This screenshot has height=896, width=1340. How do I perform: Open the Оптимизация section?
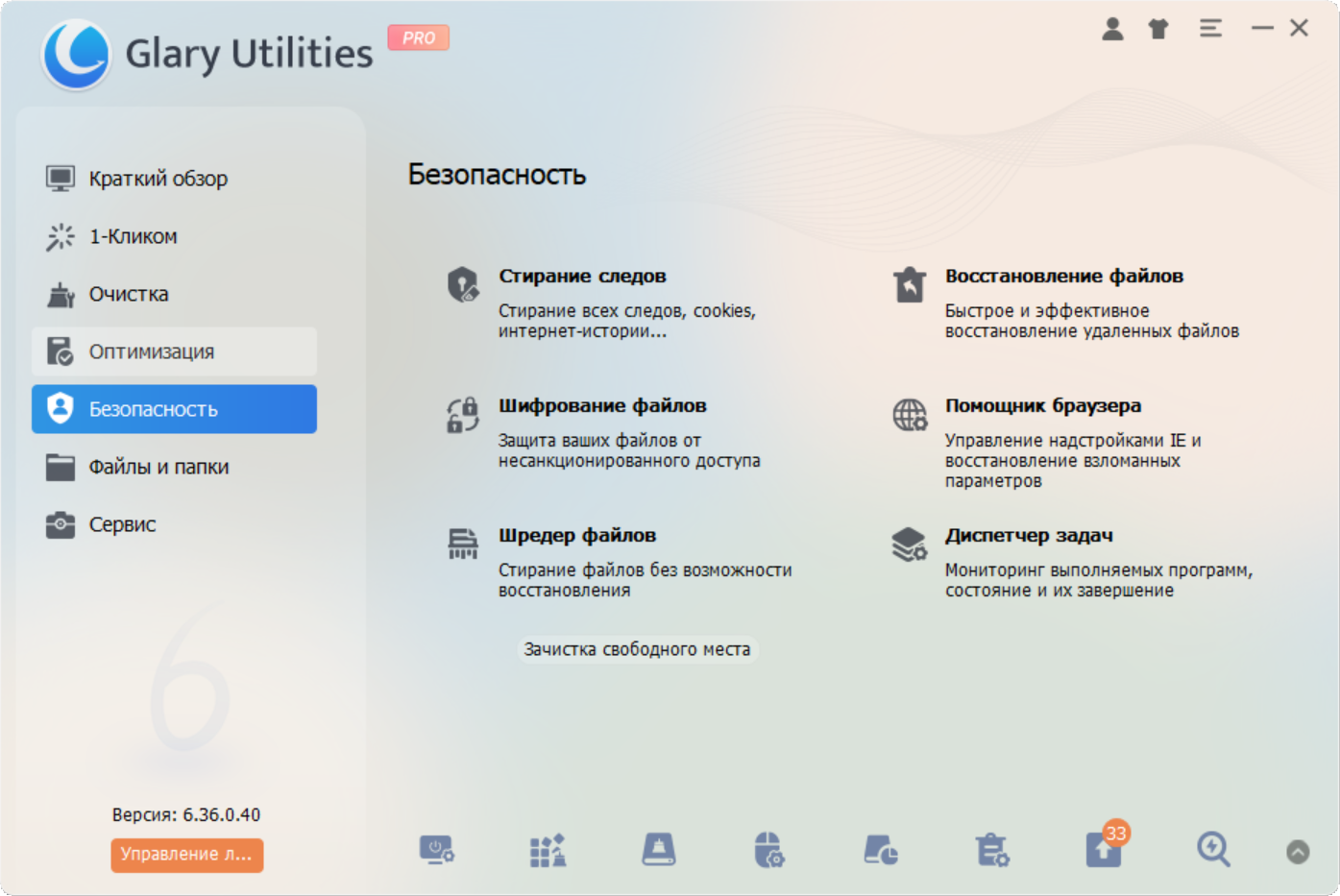174,351
